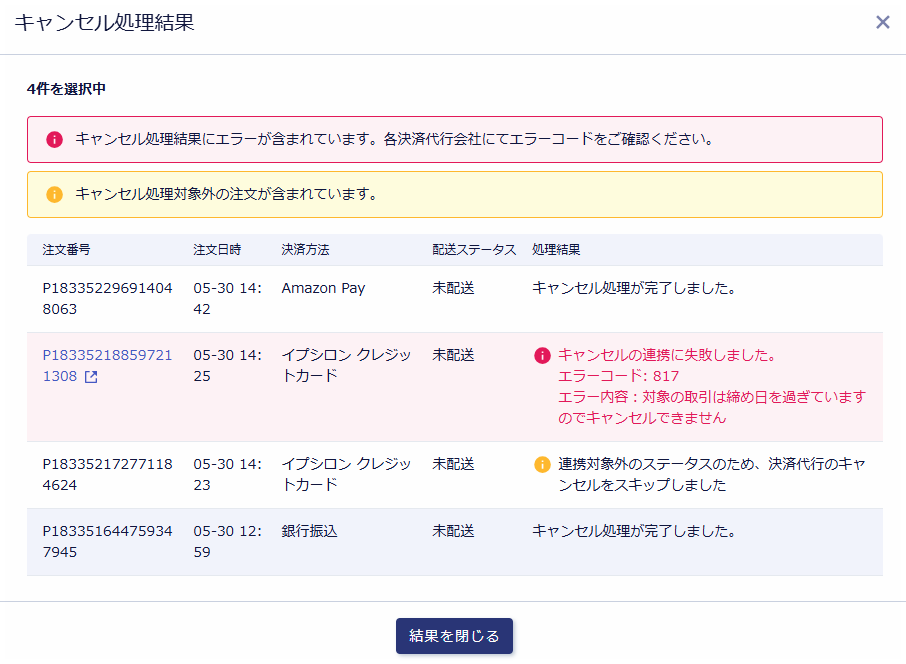The width and height of the screenshot is (906, 664).
Task: Click the 注文日時 column header
Action: tap(217, 250)
